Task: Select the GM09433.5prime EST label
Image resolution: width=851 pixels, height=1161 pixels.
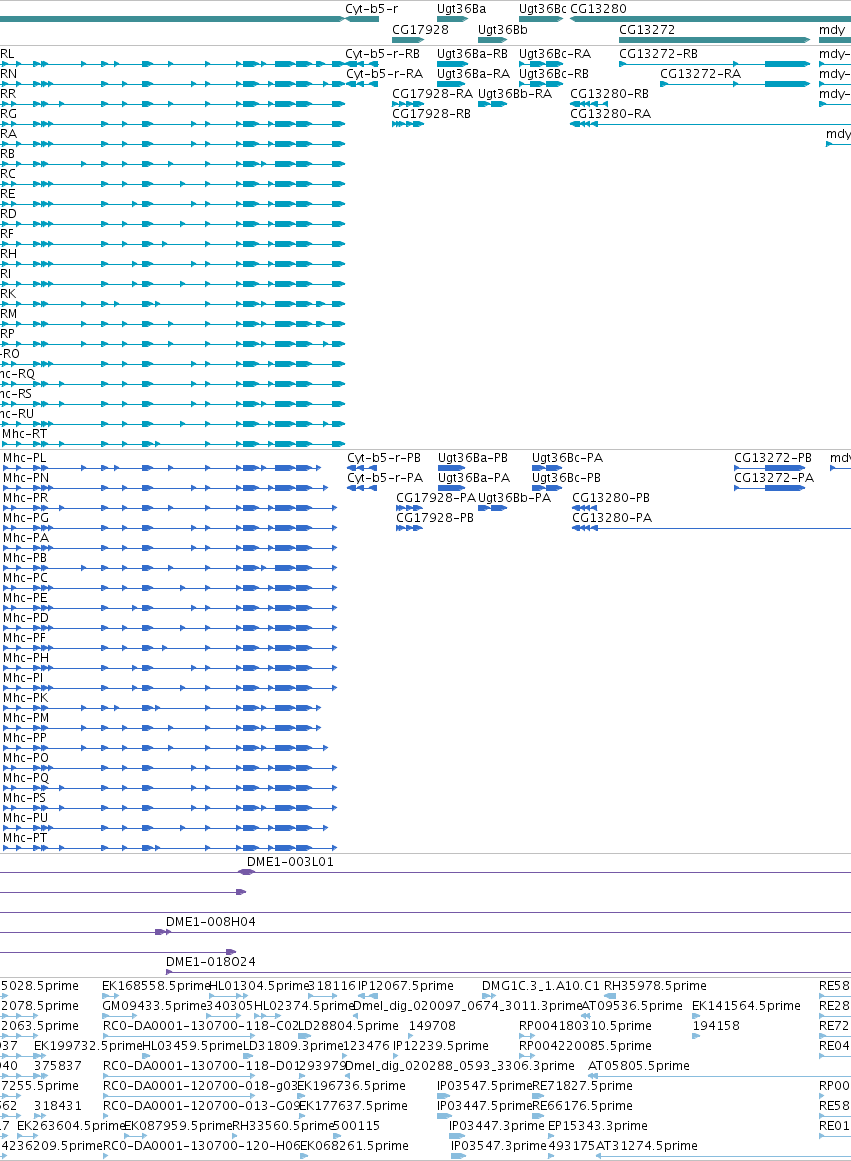Action: (154, 1006)
